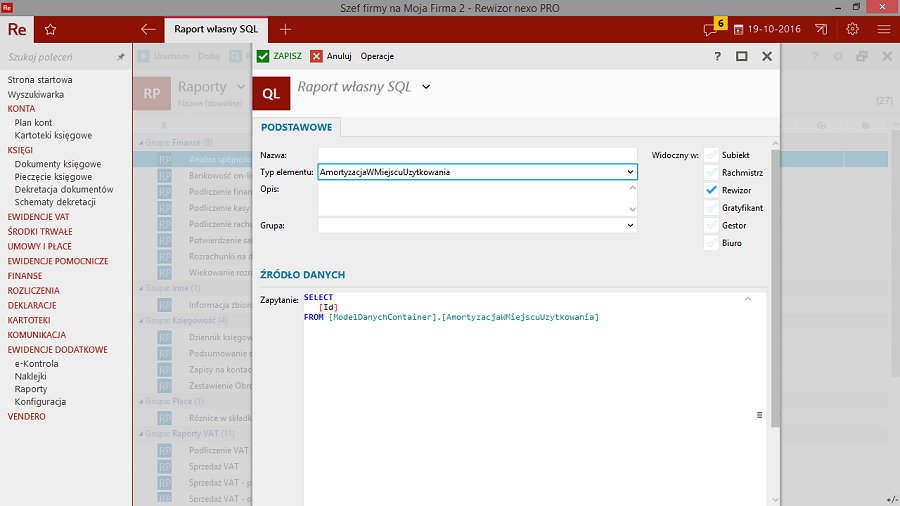
Task: Enable the Subiekt checkbox
Action: (711, 155)
